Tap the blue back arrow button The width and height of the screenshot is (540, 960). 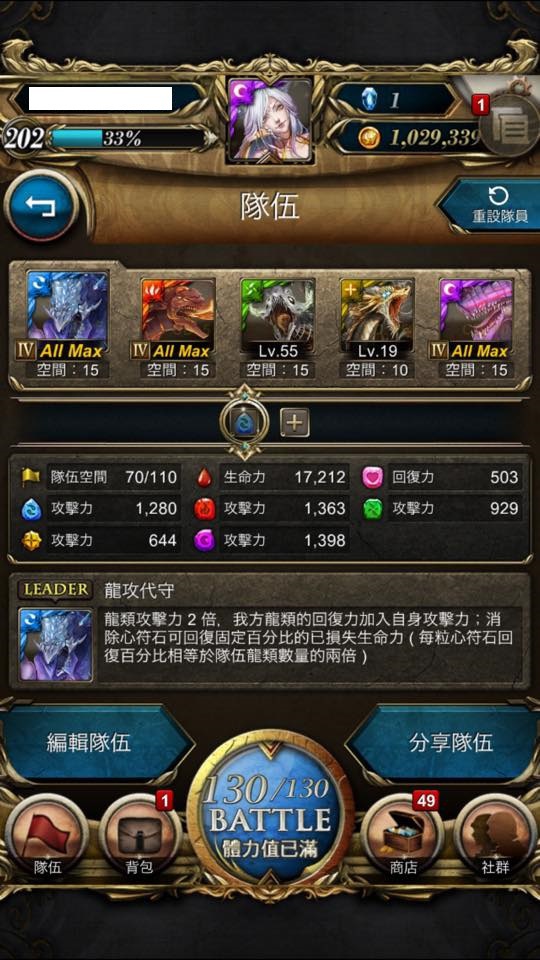tap(42, 206)
